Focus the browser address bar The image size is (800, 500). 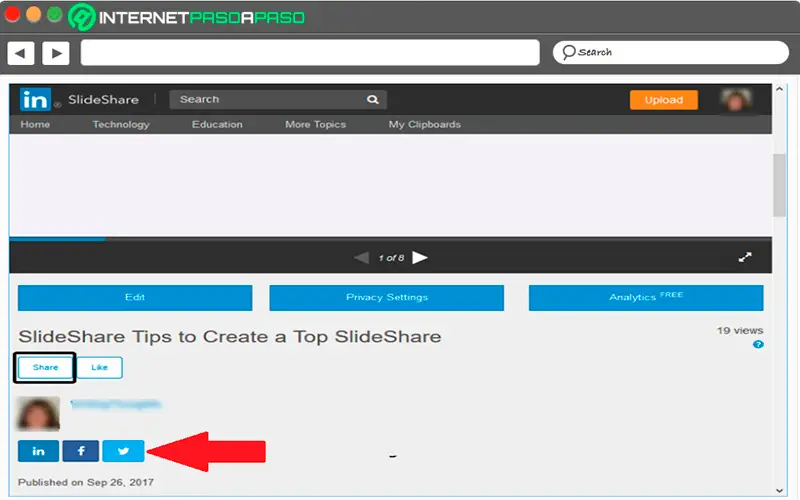310,53
